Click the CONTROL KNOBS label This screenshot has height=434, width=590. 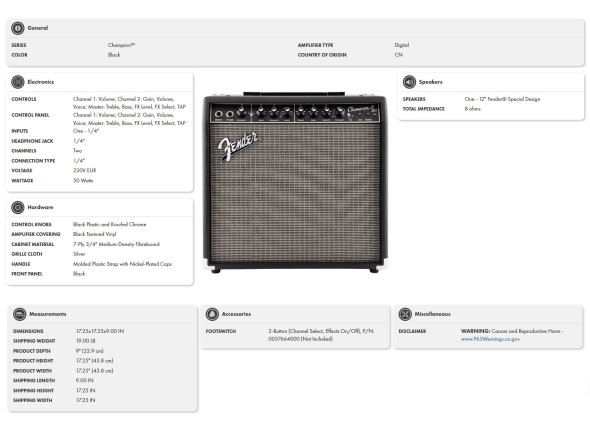click(x=31, y=224)
